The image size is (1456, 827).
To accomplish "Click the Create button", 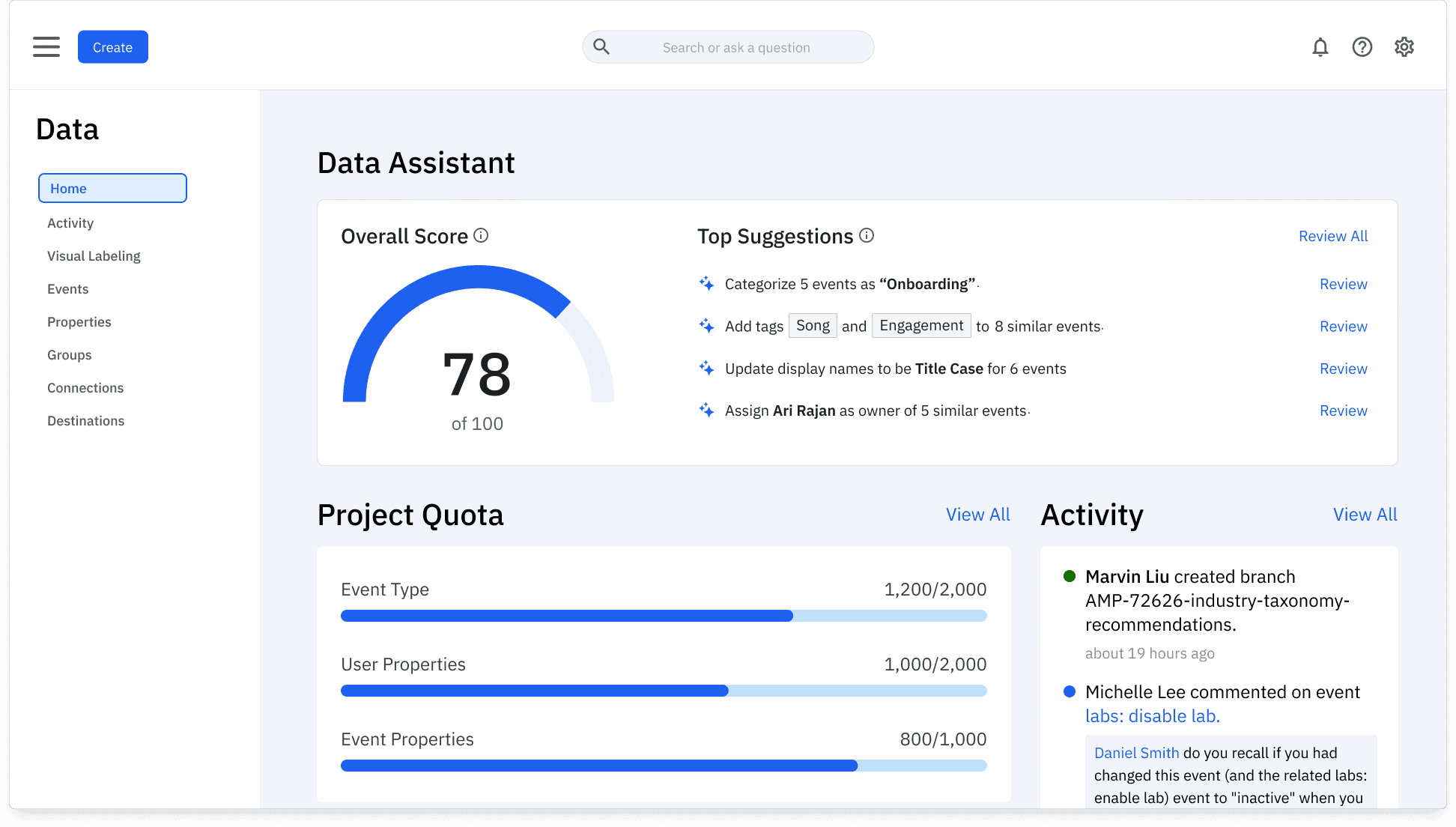I will coord(112,46).
